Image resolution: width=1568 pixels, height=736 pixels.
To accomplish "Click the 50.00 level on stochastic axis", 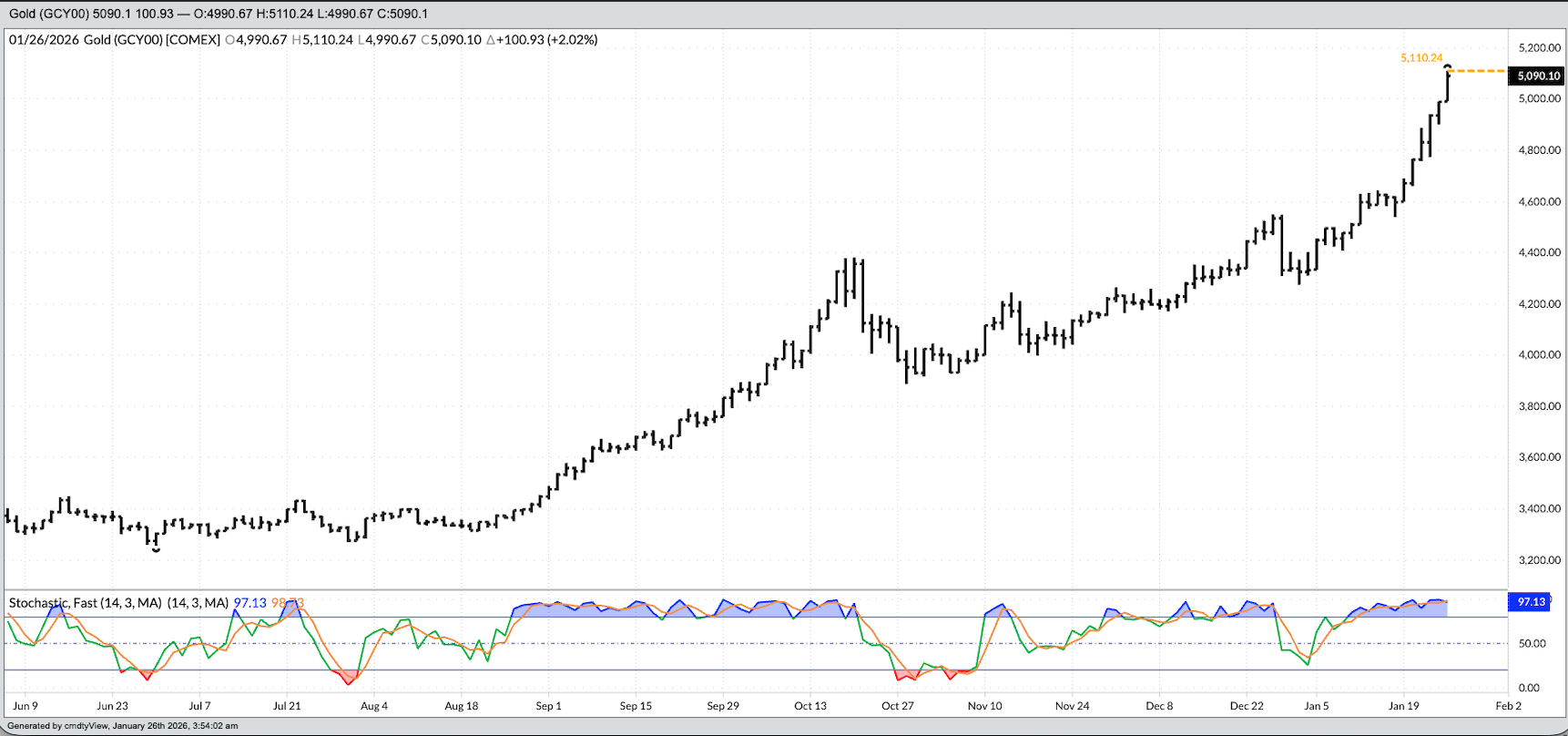I will [x=1532, y=644].
